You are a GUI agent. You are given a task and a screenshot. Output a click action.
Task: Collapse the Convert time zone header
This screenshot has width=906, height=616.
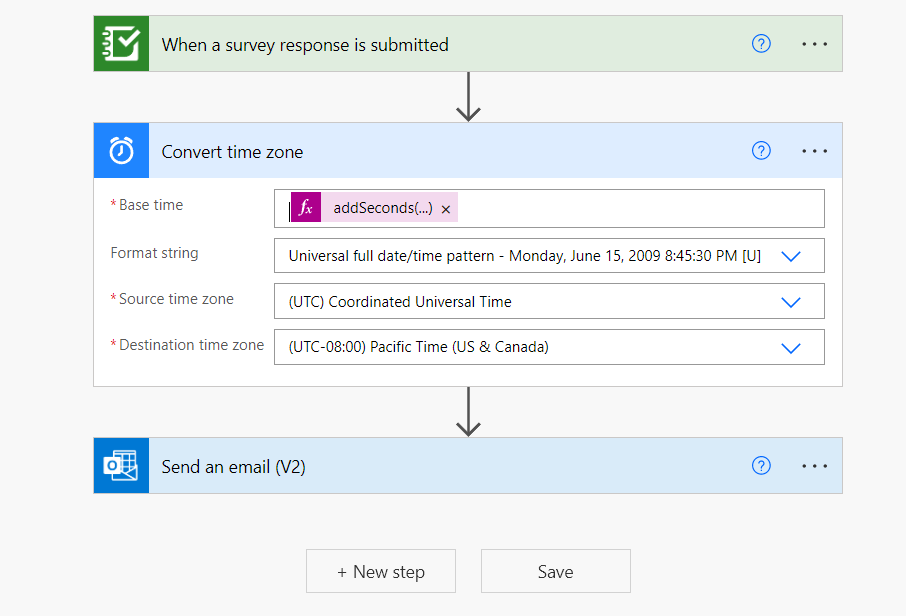point(450,151)
